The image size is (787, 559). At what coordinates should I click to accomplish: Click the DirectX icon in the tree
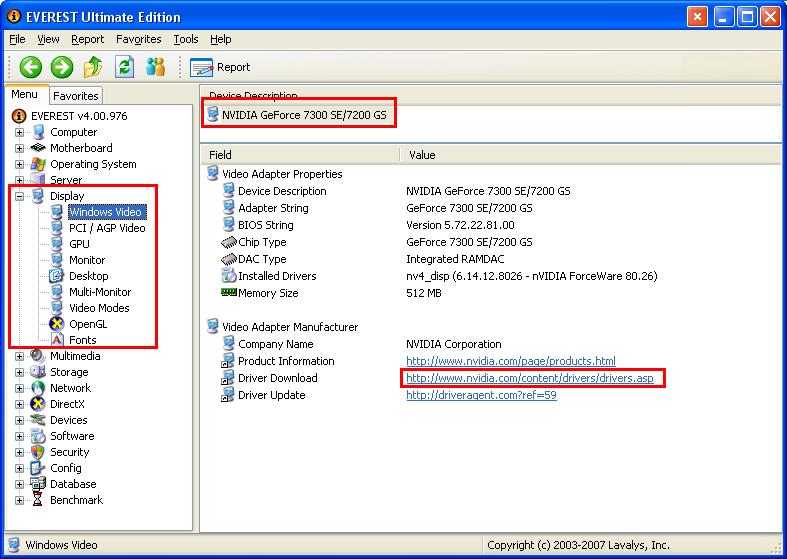coord(38,404)
